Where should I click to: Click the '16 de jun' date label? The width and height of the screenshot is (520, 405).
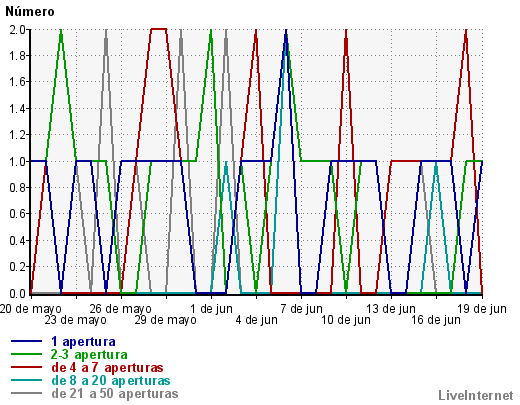[436, 320]
